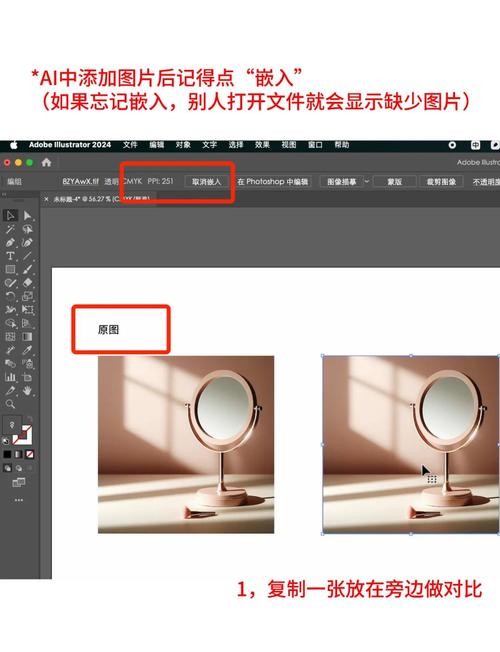This screenshot has height=652, width=500.
Task: Set paint to None swatch
Action: tap(30, 454)
